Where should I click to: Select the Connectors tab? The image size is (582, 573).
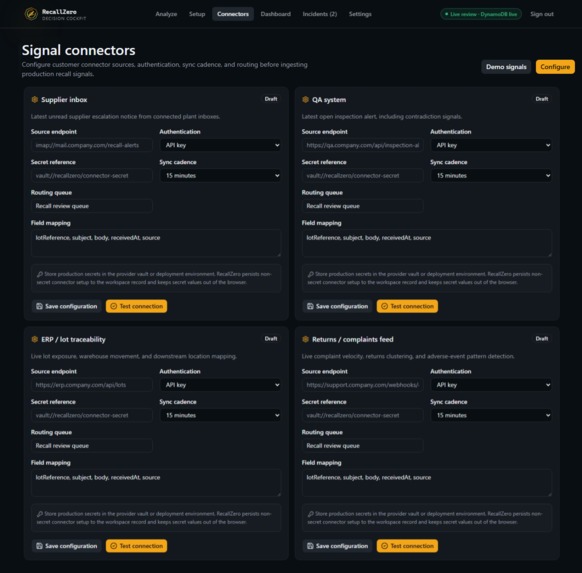tap(233, 14)
